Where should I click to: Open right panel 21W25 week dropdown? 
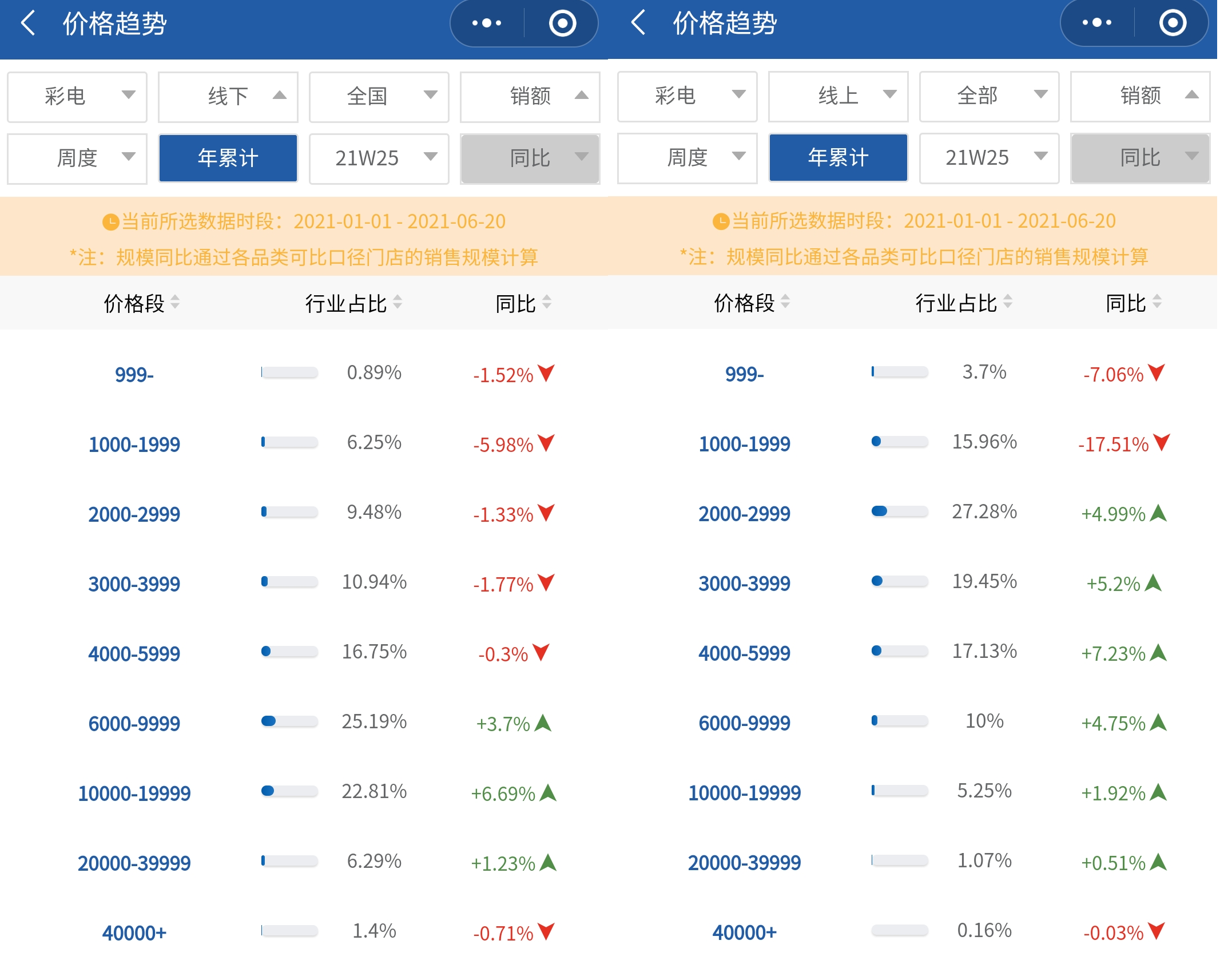[989, 157]
